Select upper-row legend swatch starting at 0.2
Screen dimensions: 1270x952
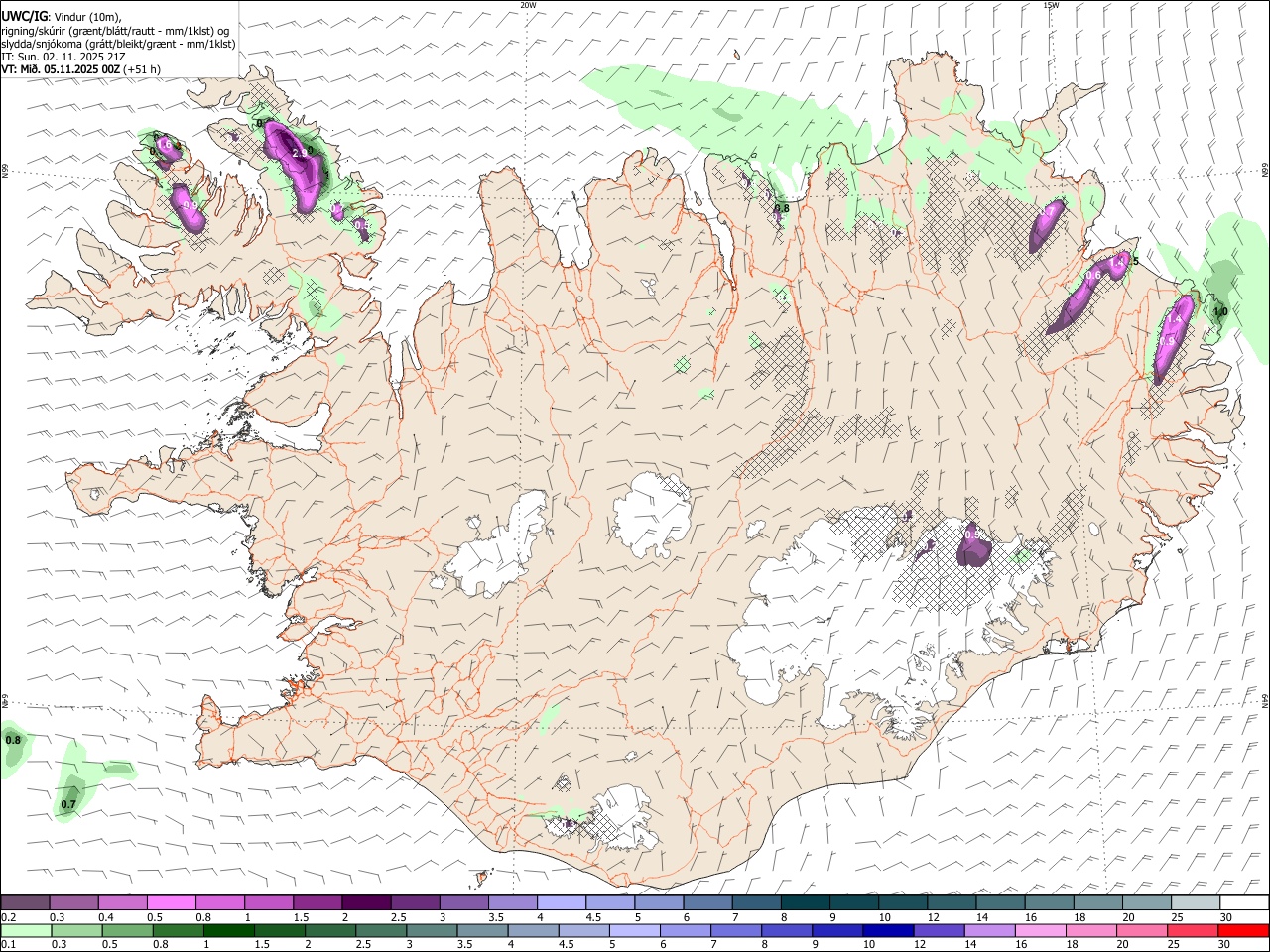click(25, 902)
